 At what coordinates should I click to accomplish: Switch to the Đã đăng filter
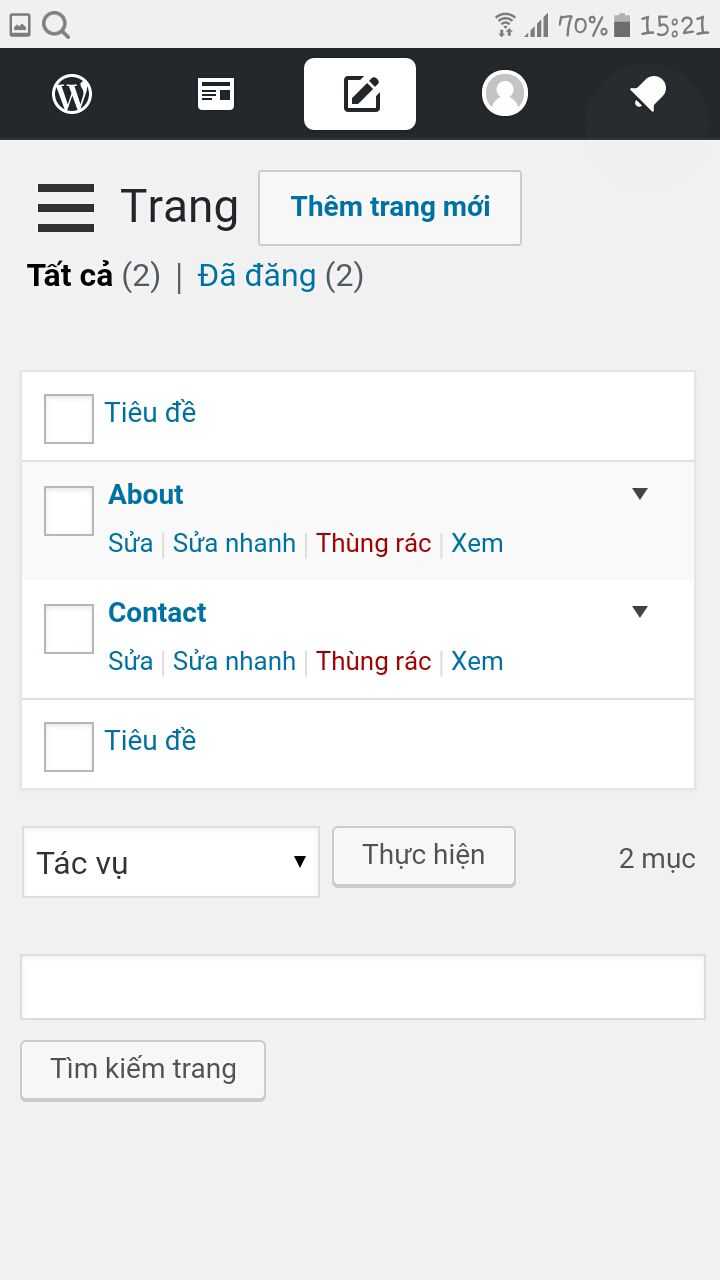pyautogui.click(x=256, y=275)
